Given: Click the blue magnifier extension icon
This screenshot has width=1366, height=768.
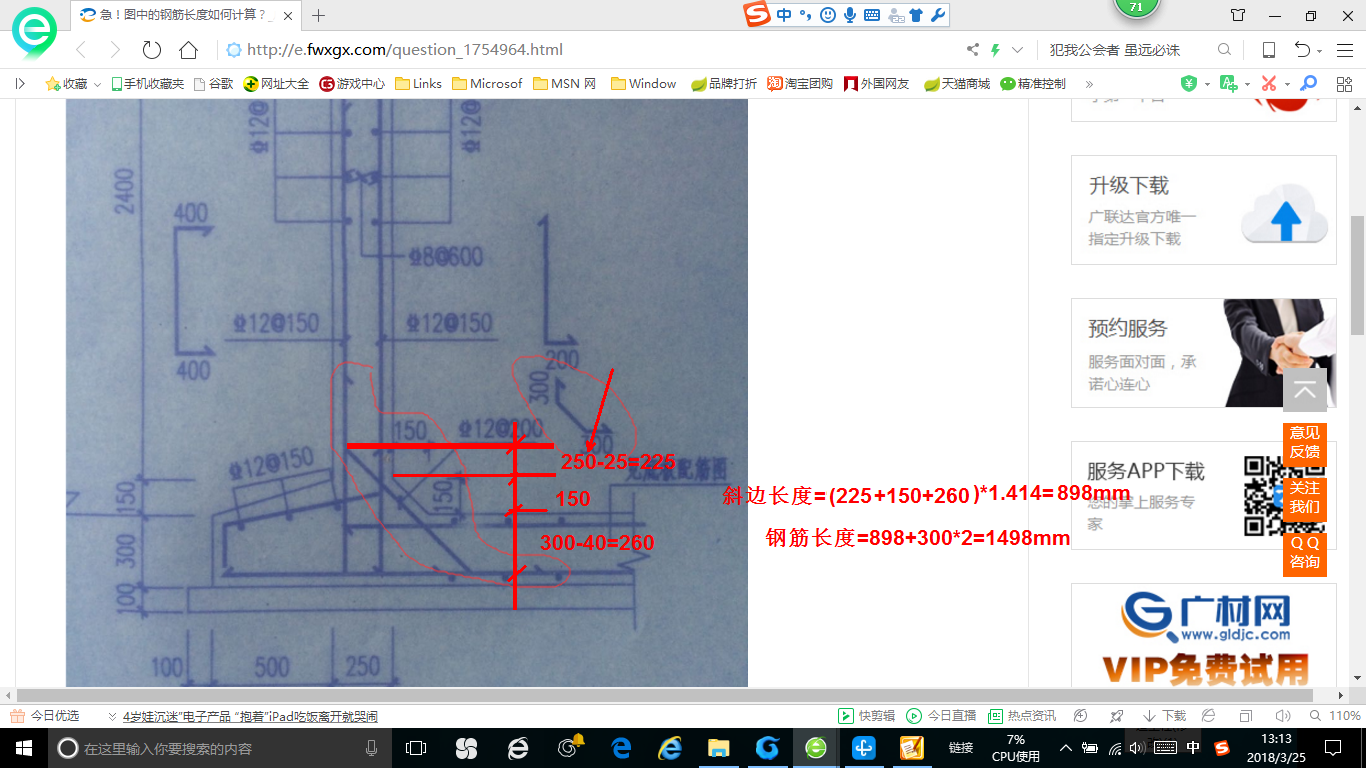Looking at the screenshot, I should (x=1308, y=84).
